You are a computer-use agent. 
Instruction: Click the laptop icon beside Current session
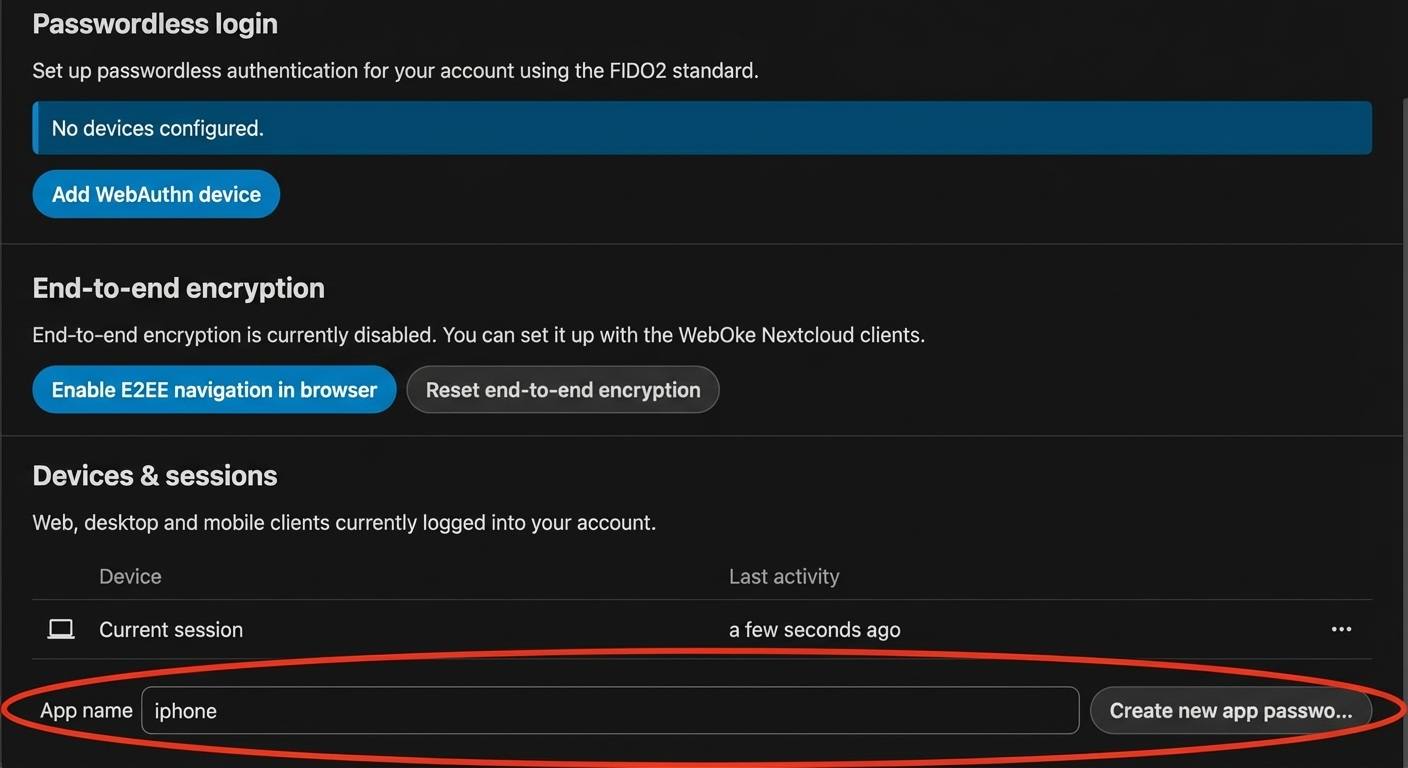pyautogui.click(x=61, y=629)
